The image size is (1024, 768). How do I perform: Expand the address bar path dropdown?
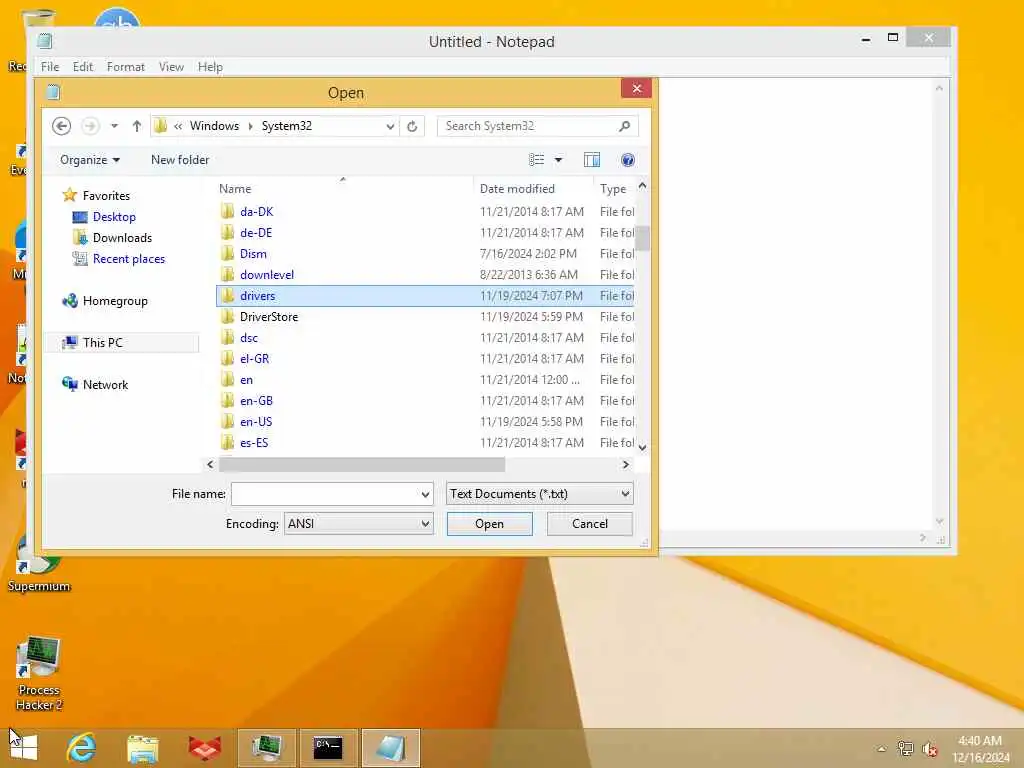(390, 126)
